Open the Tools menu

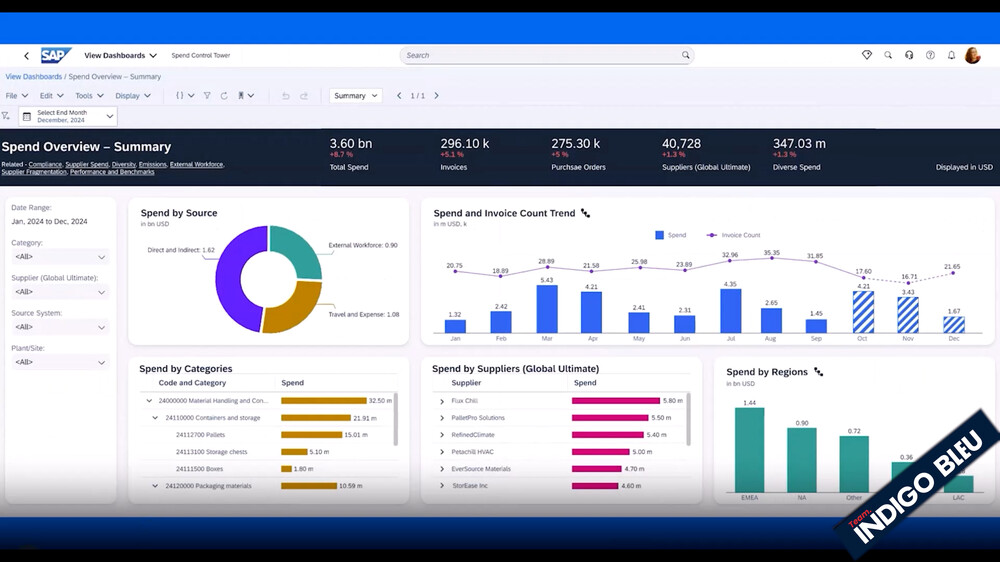point(89,96)
